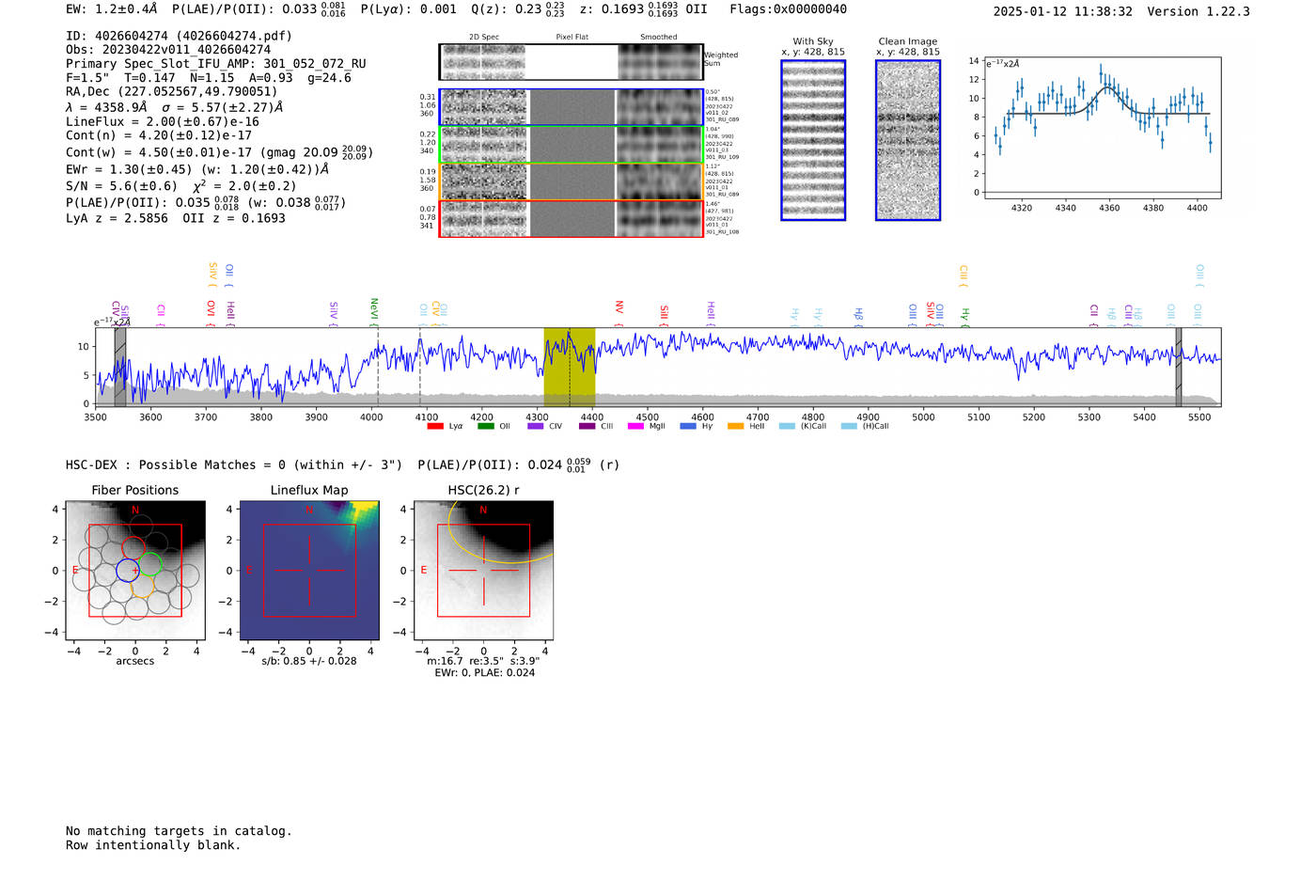Select the blue-bordered fiber spectrum row
Image resolution: width=1316 pixels, height=896 pixels.
(571, 107)
